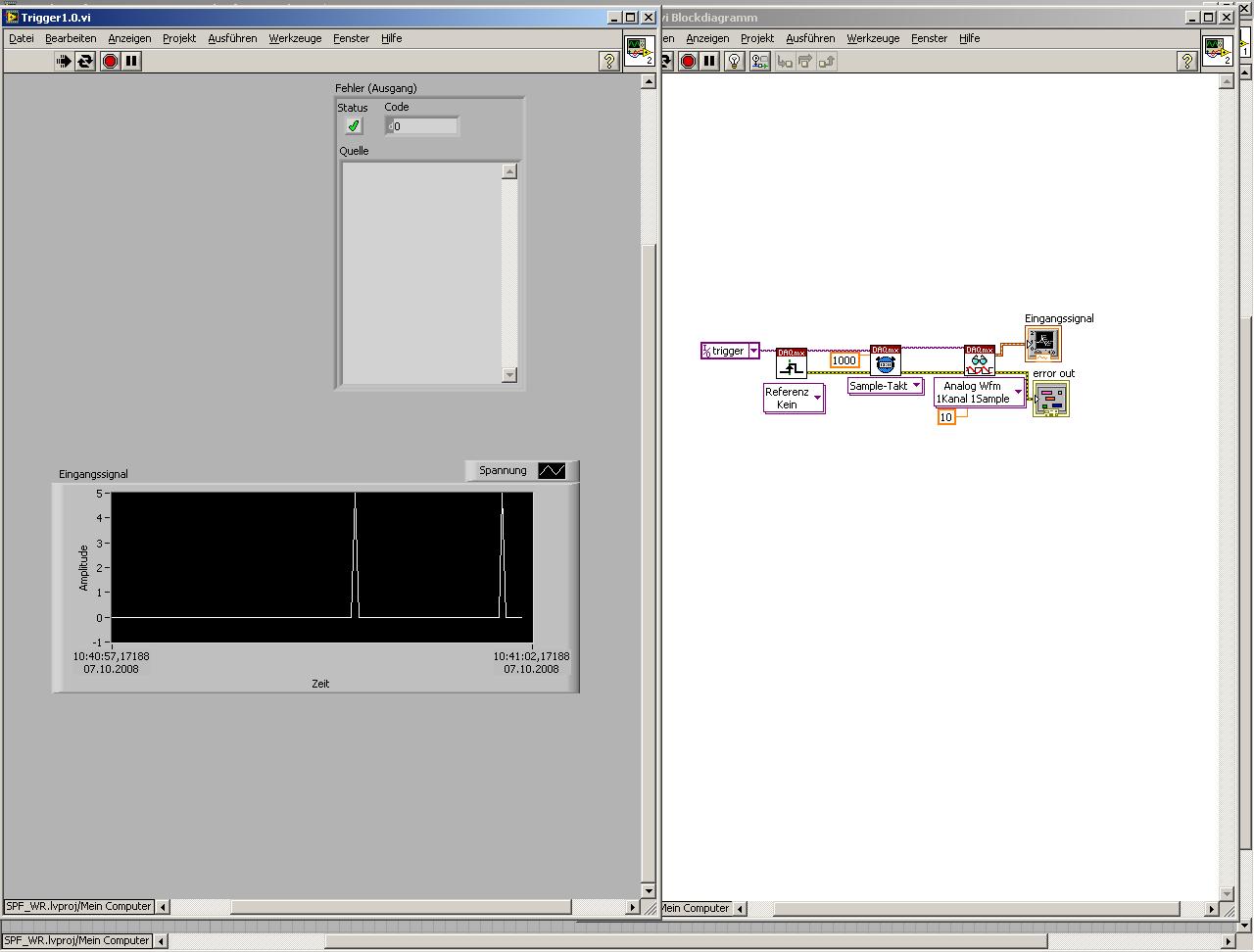This screenshot has width=1254, height=952.
Task: Open context help in Blockdiagramm window
Action: [x=1186, y=61]
